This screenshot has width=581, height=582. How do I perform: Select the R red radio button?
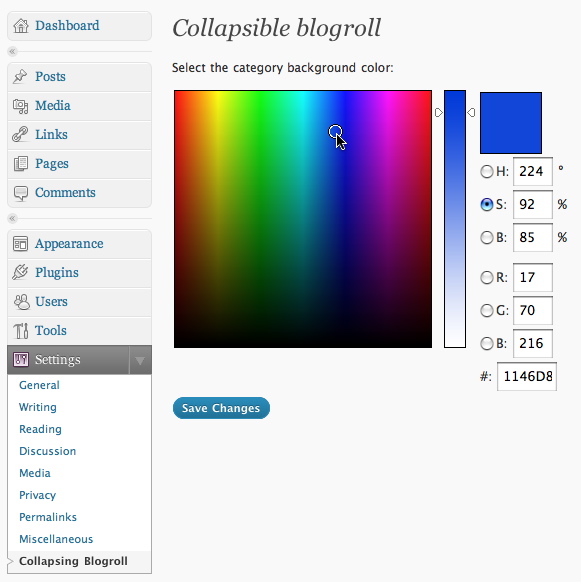click(486, 277)
